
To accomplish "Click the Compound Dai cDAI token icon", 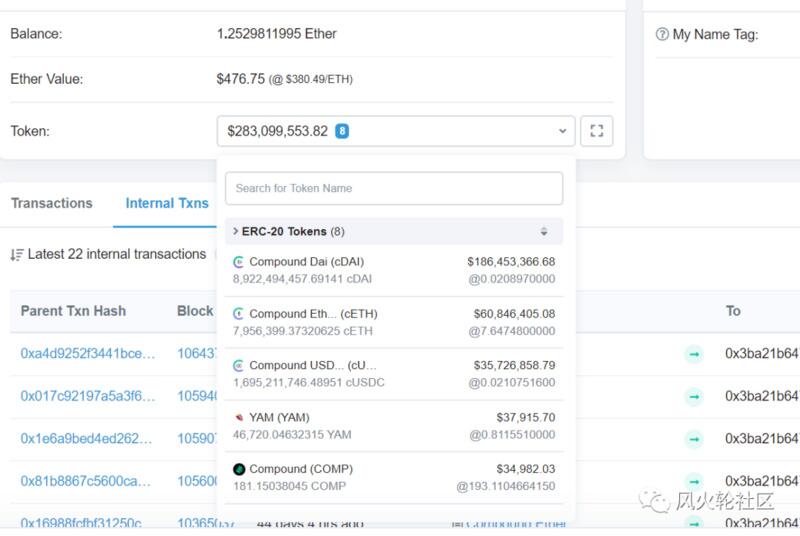I will (x=238, y=262).
